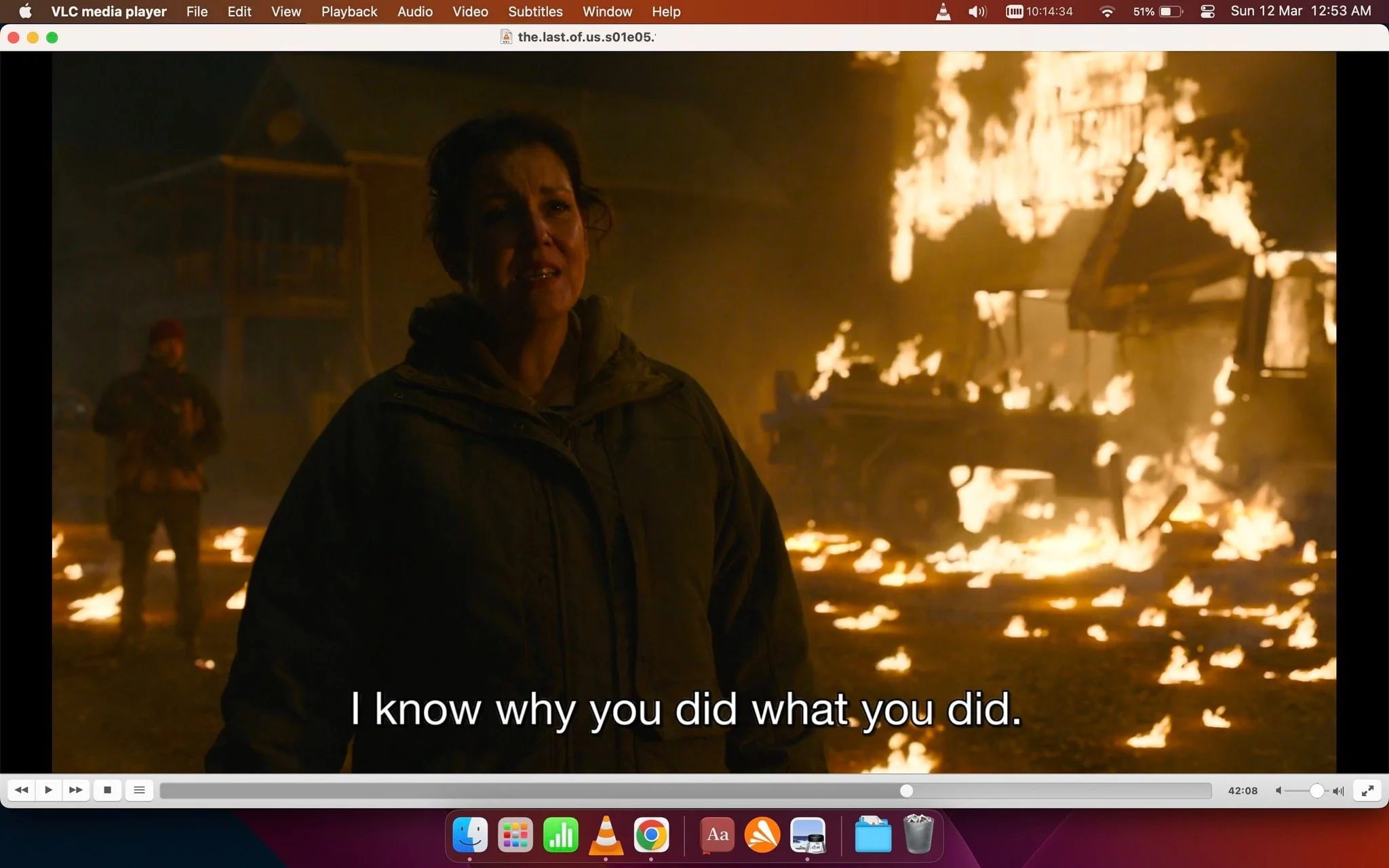Open Launchpad from the Dock
This screenshot has width=1389, height=868.
point(515,835)
